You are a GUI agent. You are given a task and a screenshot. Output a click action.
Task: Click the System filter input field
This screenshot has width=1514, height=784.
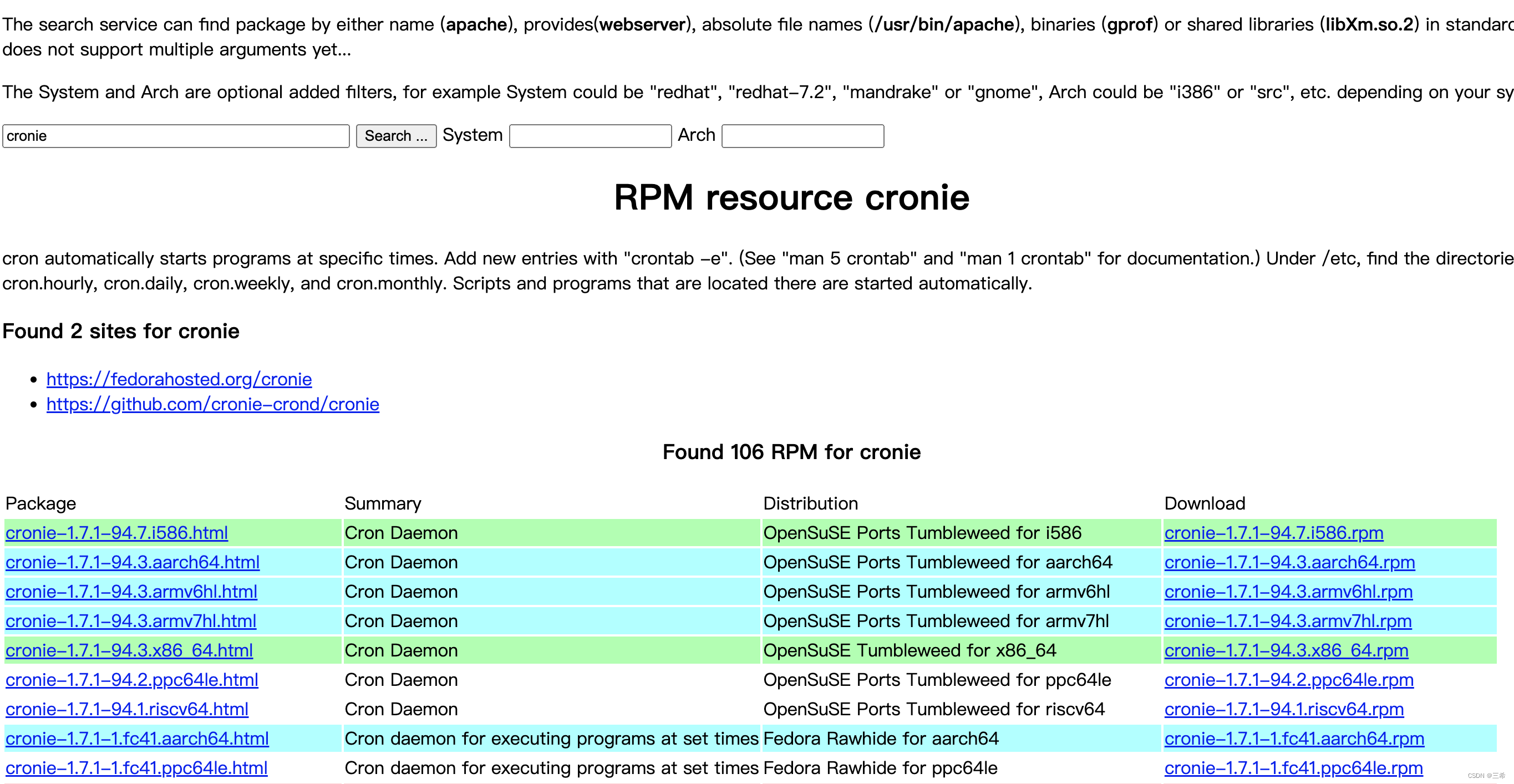pyautogui.click(x=590, y=136)
